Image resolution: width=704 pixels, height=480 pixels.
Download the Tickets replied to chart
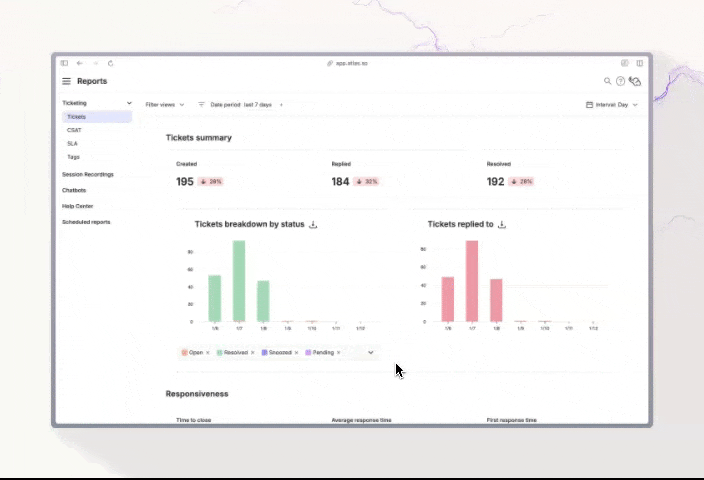click(x=502, y=225)
